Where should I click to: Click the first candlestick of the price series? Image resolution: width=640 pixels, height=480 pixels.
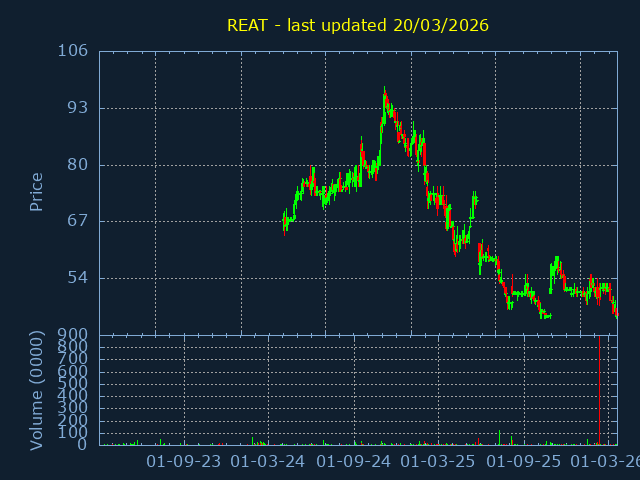click(x=284, y=220)
